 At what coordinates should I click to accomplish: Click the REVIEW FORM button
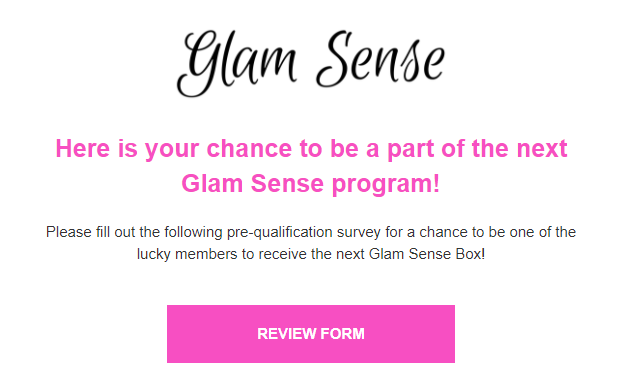click(x=311, y=334)
